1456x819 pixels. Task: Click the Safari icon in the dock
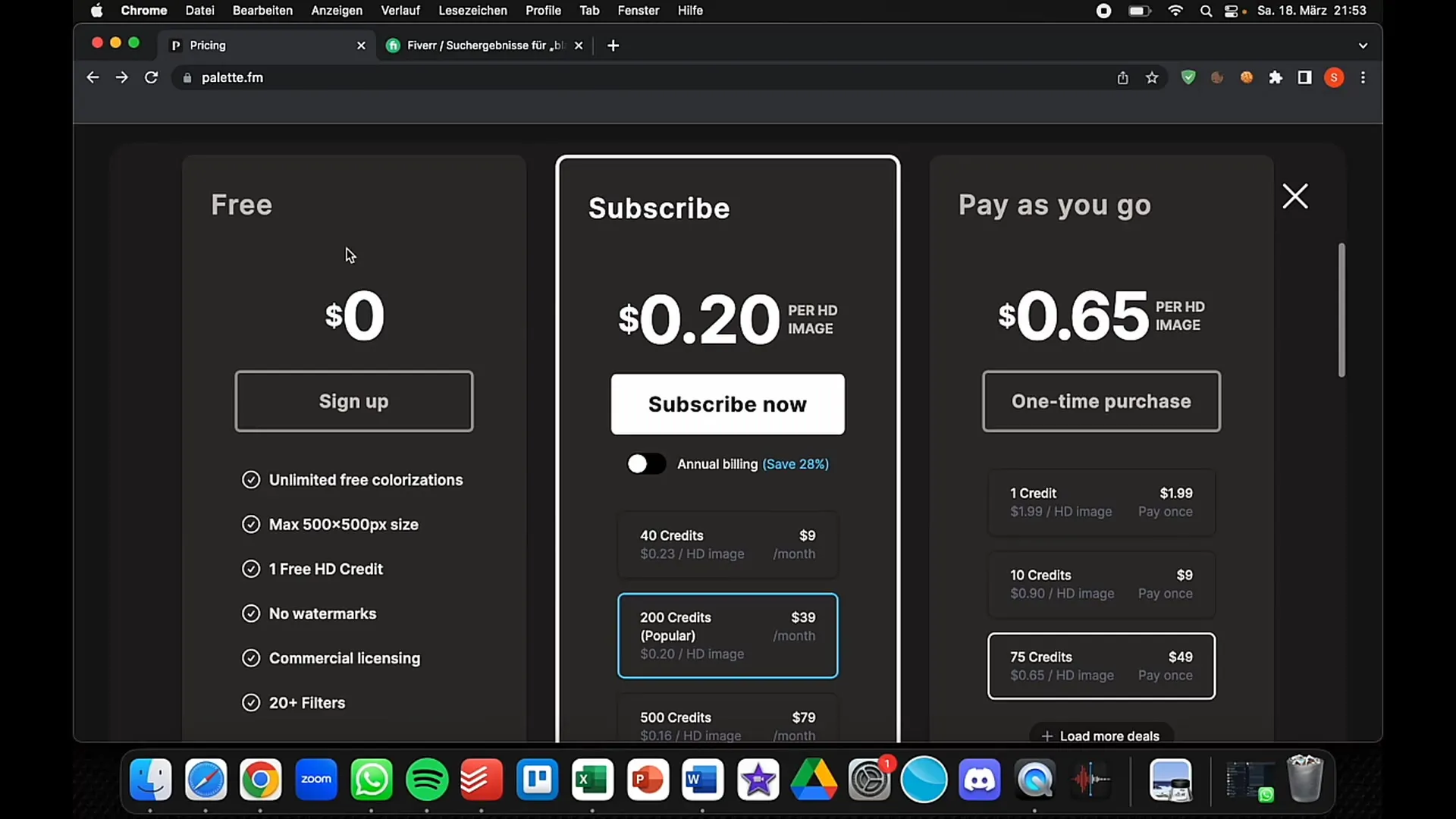point(205,780)
